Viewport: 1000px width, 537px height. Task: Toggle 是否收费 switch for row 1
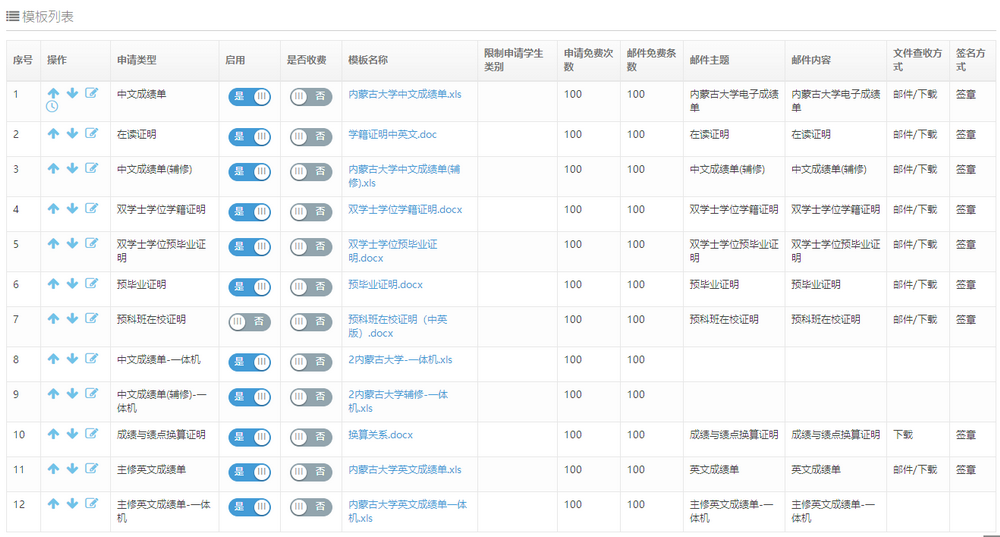click(x=311, y=97)
